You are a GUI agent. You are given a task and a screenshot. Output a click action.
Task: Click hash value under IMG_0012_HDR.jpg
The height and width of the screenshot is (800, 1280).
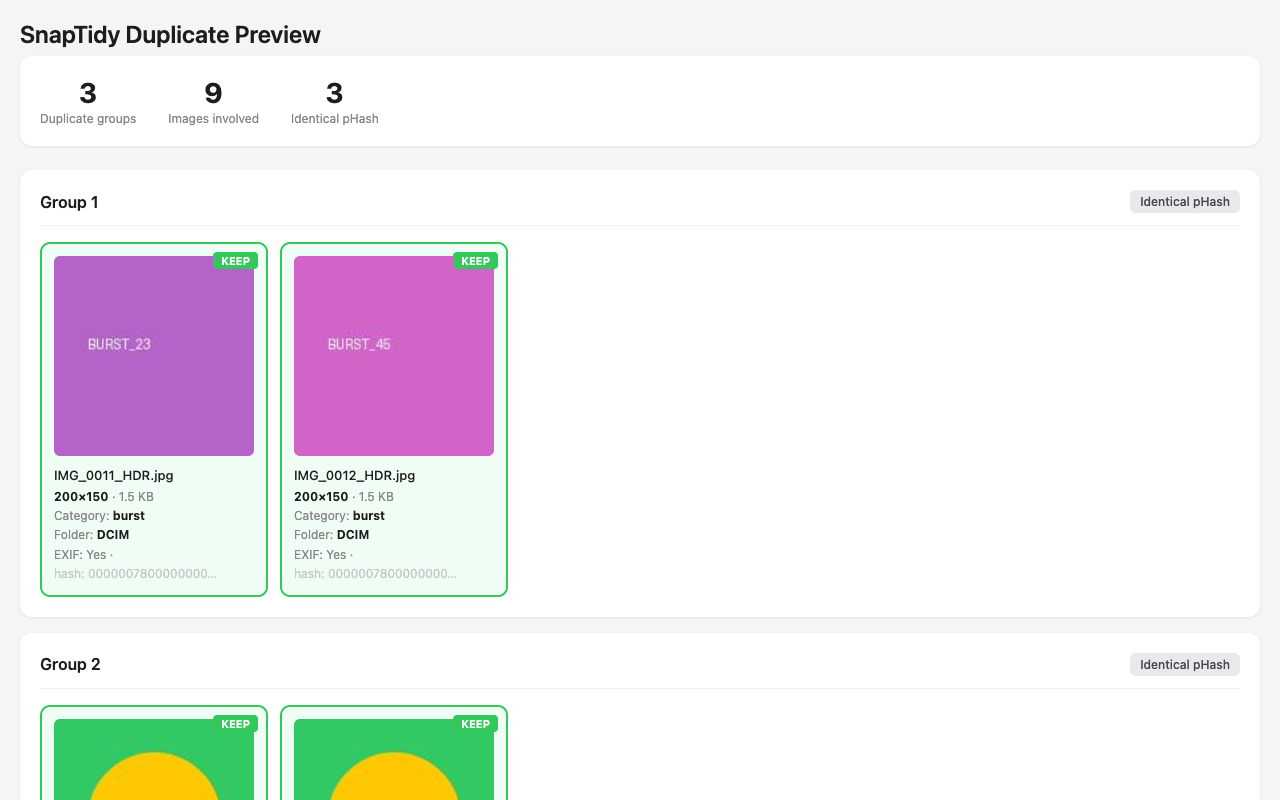pyautogui.click(x=375, y=574)
